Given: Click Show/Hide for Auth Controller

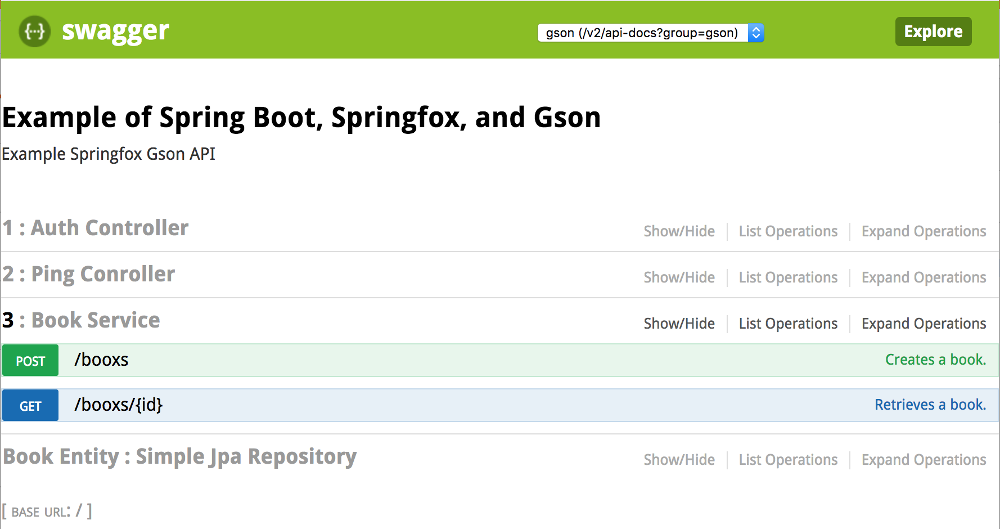Looking at the screenshot, I should click(x=679, y=231).
